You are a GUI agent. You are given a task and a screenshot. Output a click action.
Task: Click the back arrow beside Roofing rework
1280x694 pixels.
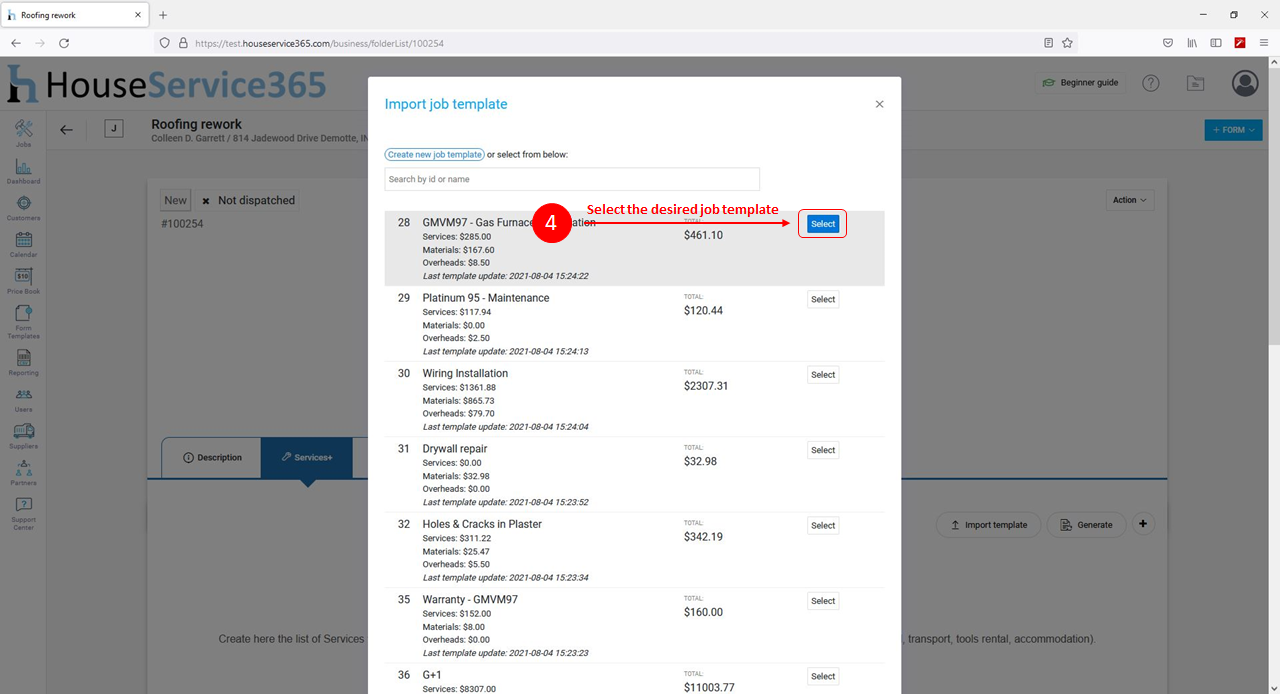[66, 129]
